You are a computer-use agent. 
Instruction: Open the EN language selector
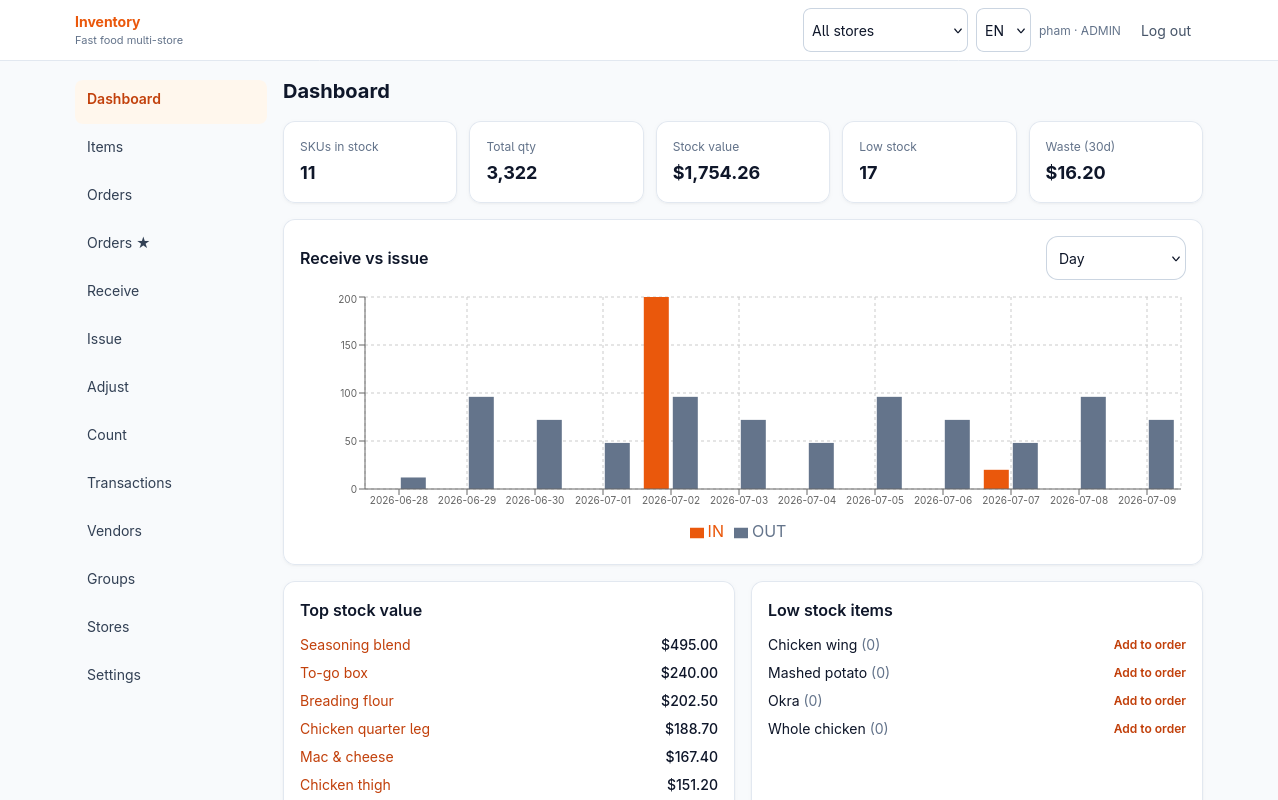tap(1003, 30)
